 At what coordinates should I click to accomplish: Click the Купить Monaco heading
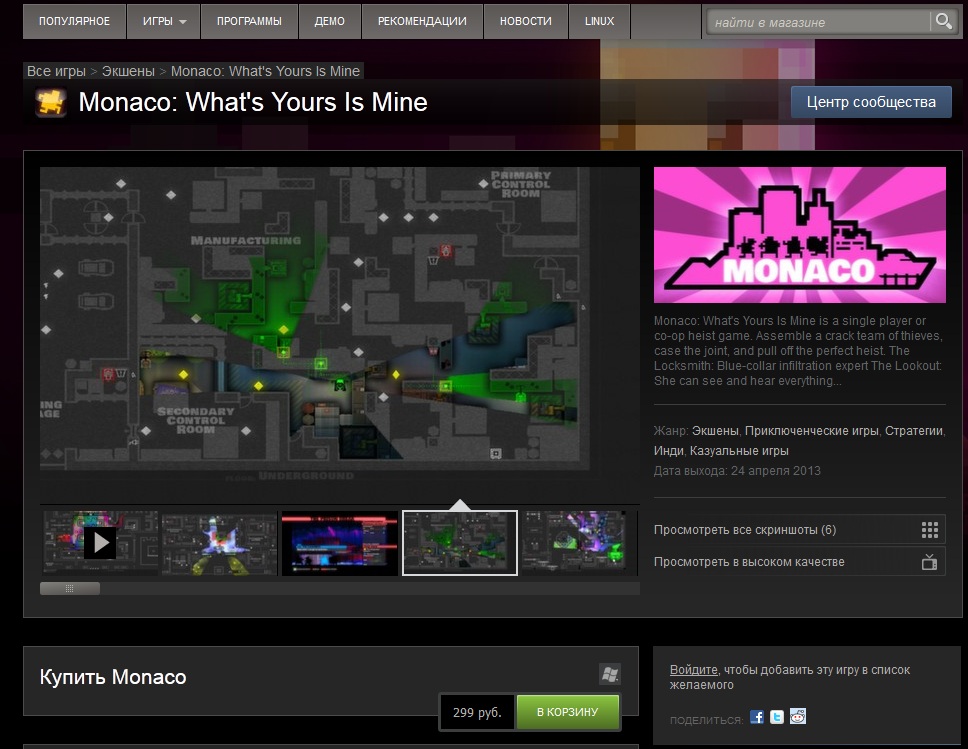113,677
